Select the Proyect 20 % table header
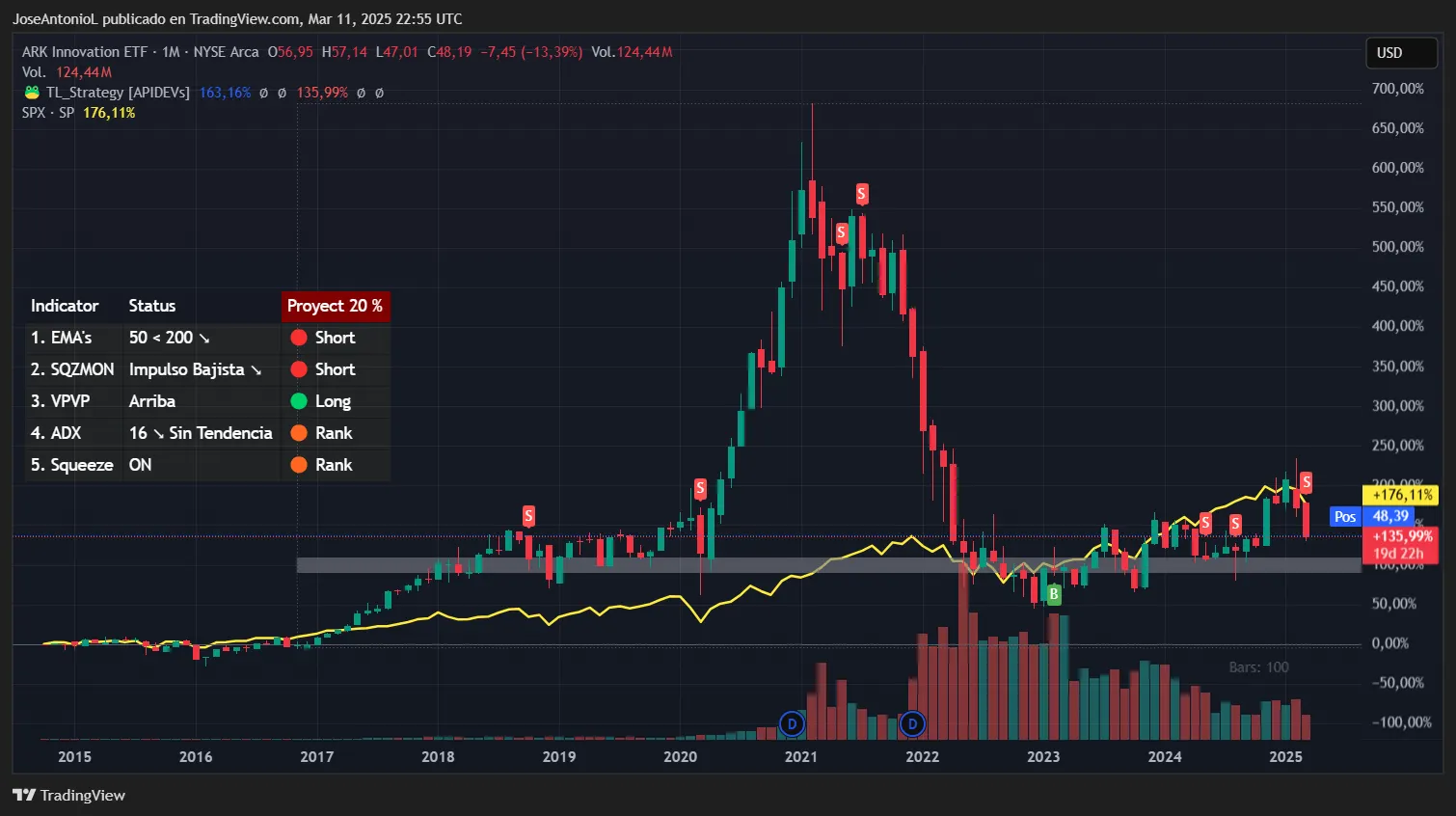This screenshot has height=816, width=1456. pyautogui.click(x=335, y=306)
